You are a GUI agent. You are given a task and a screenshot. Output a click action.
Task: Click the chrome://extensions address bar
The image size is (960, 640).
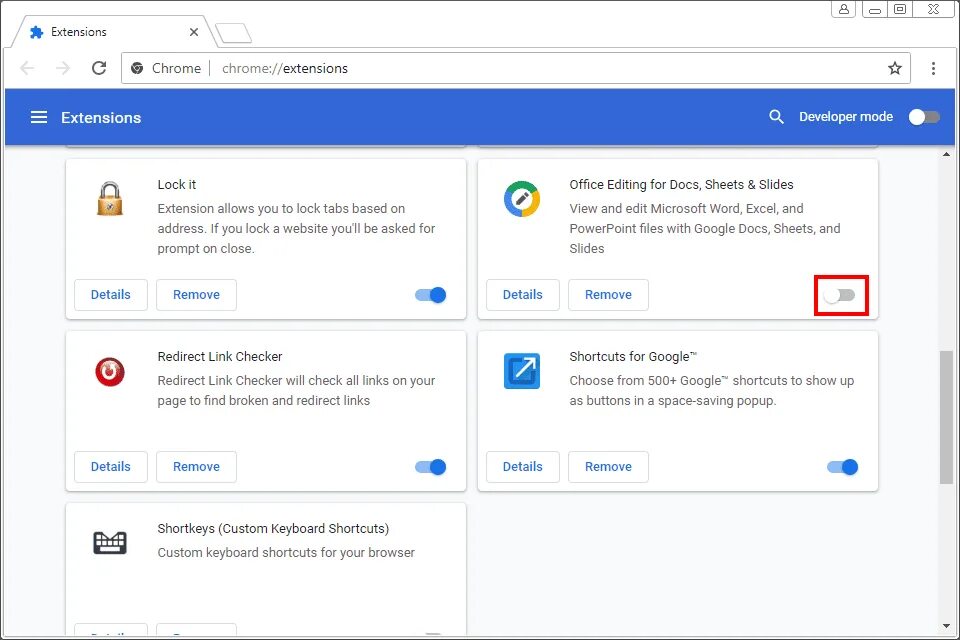click(x=500, y=68)
